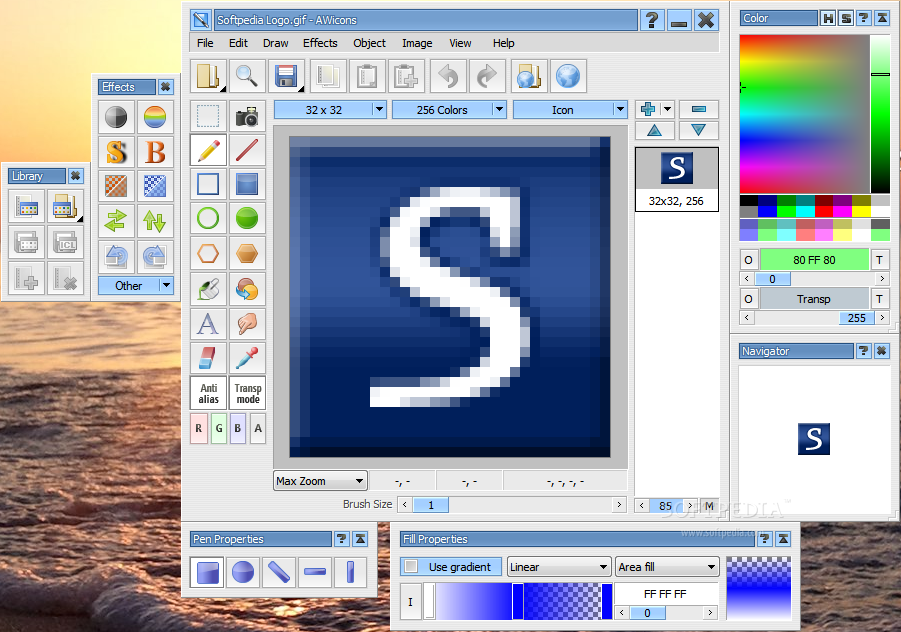901x632 pixels.
Task: Click the Undo arrow in toolbar
Action: click(448, 76)
